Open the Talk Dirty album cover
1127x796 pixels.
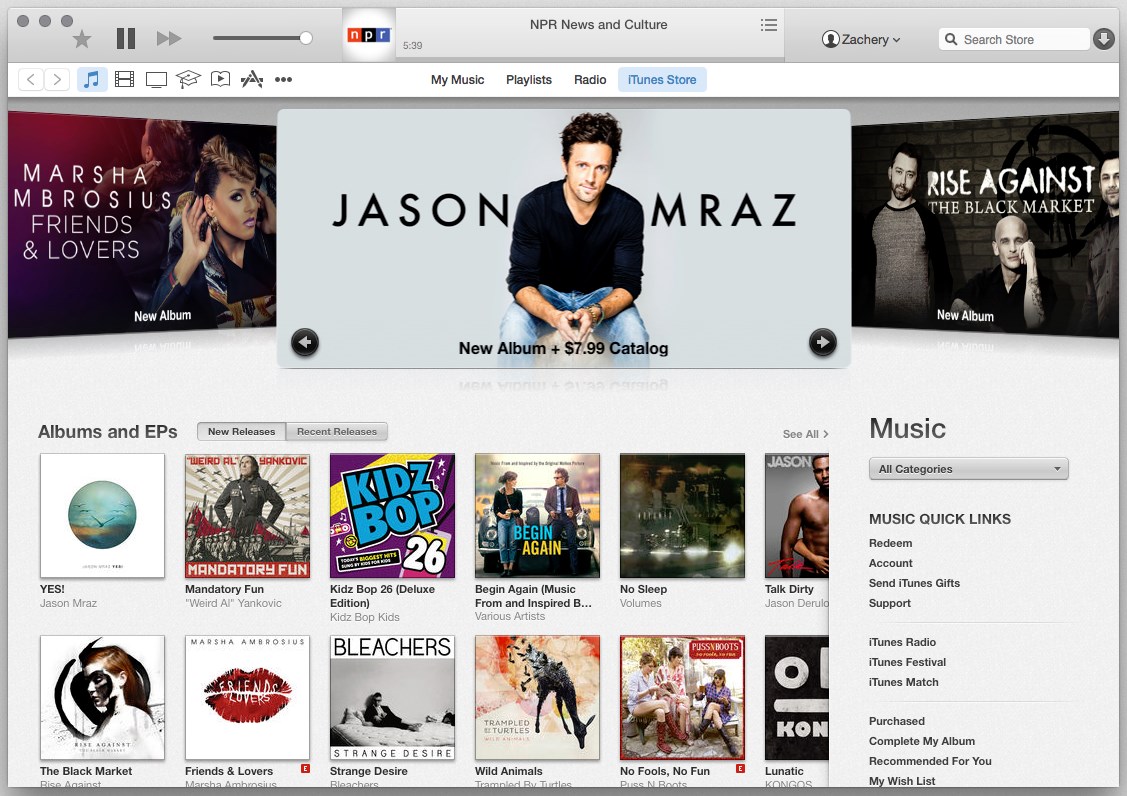point(796,516)
